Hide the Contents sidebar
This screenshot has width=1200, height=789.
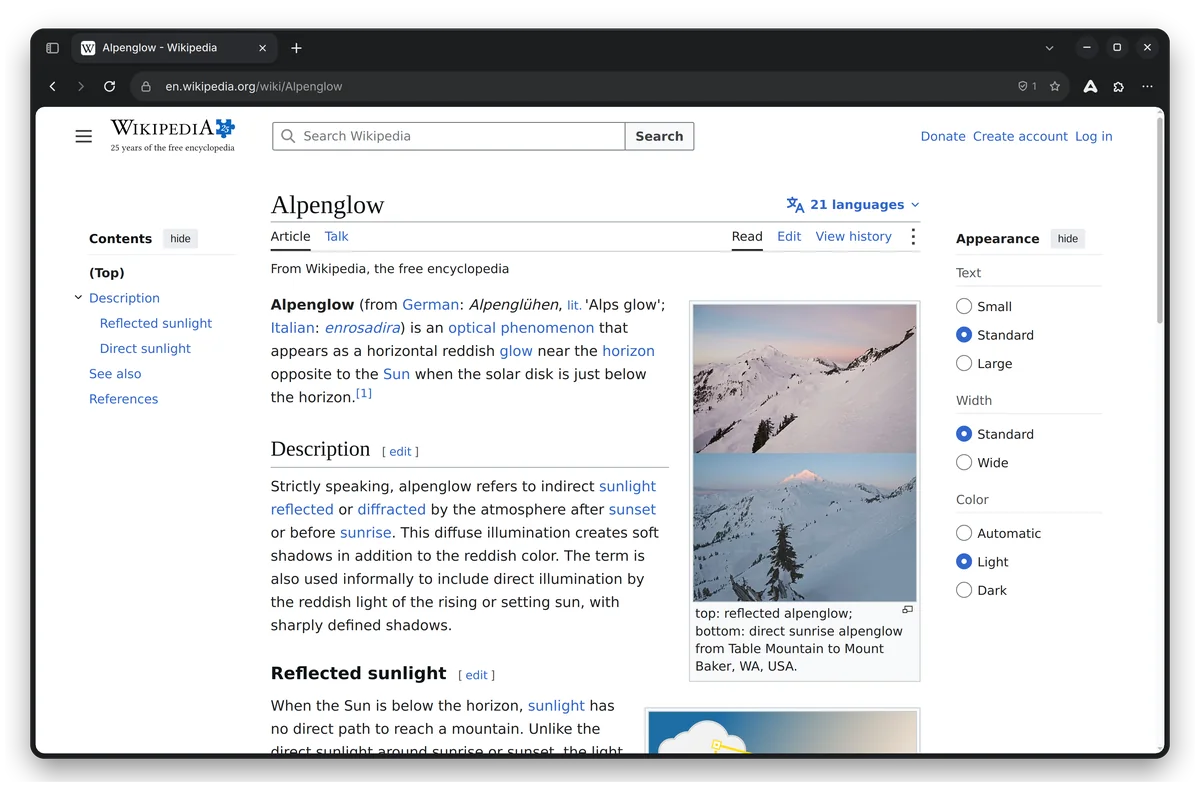[x=180, y=239]
